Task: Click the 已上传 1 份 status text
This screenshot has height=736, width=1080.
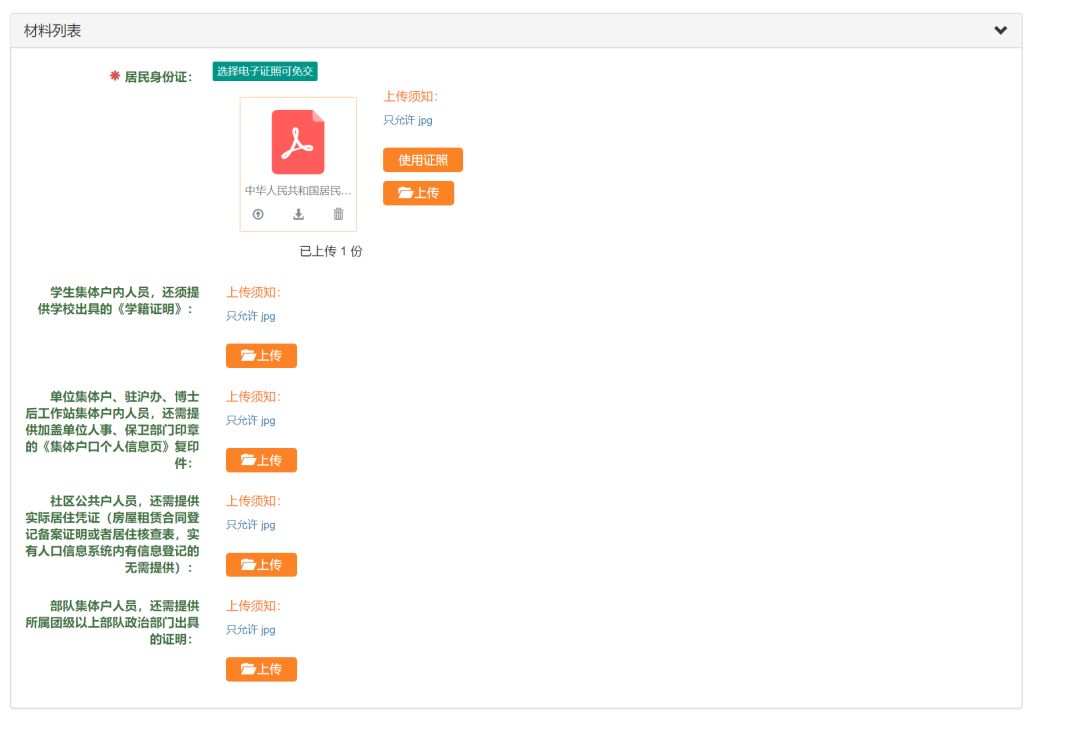Action: [x=331, y=251]
